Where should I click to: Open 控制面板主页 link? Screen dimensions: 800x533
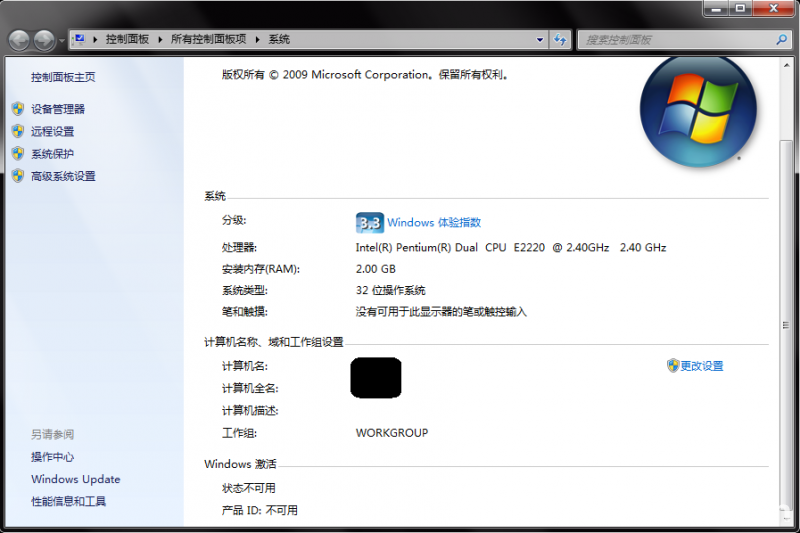tap(63, 77)
